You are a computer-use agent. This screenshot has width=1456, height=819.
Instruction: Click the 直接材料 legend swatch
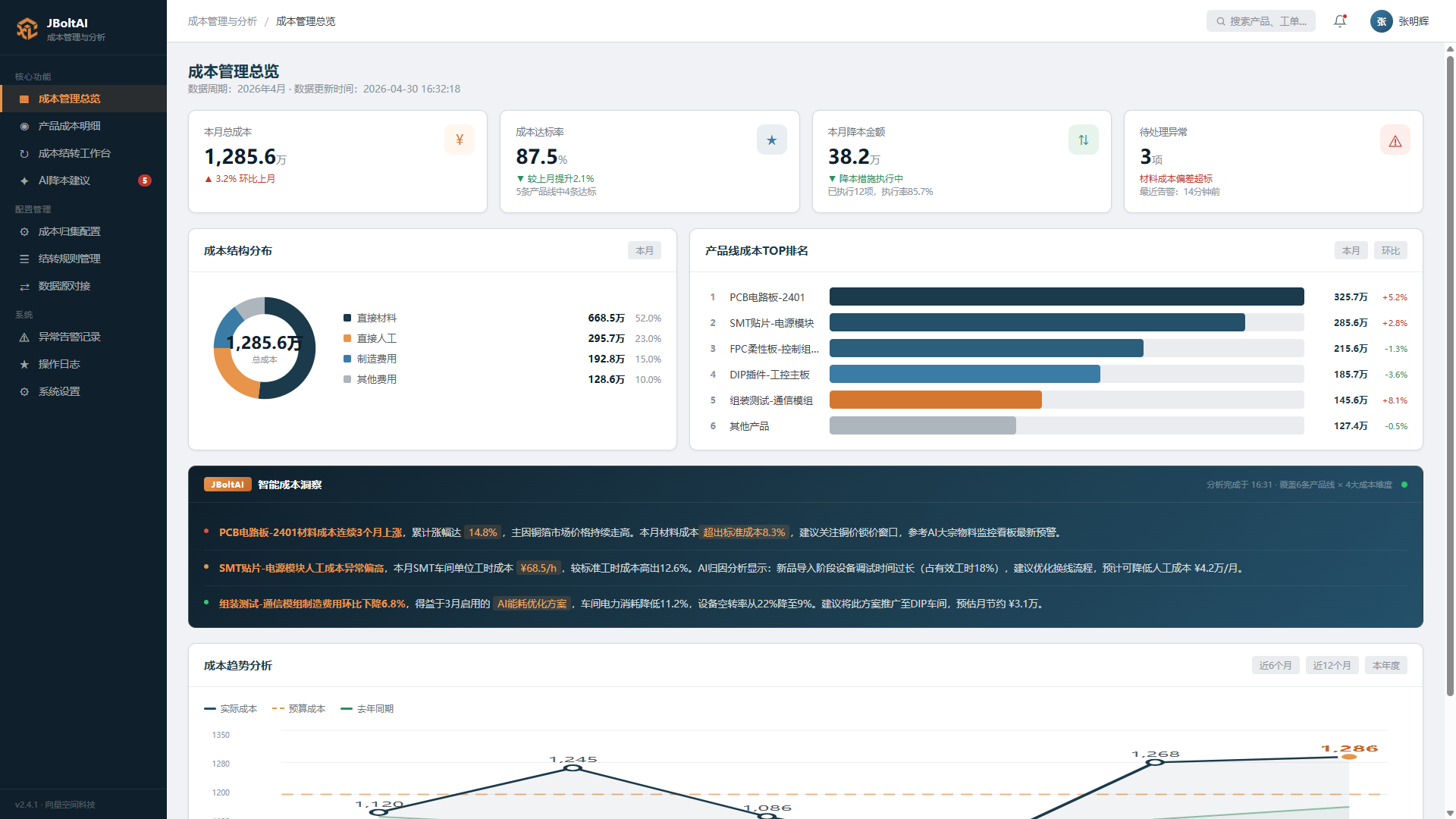pos(347,318)
